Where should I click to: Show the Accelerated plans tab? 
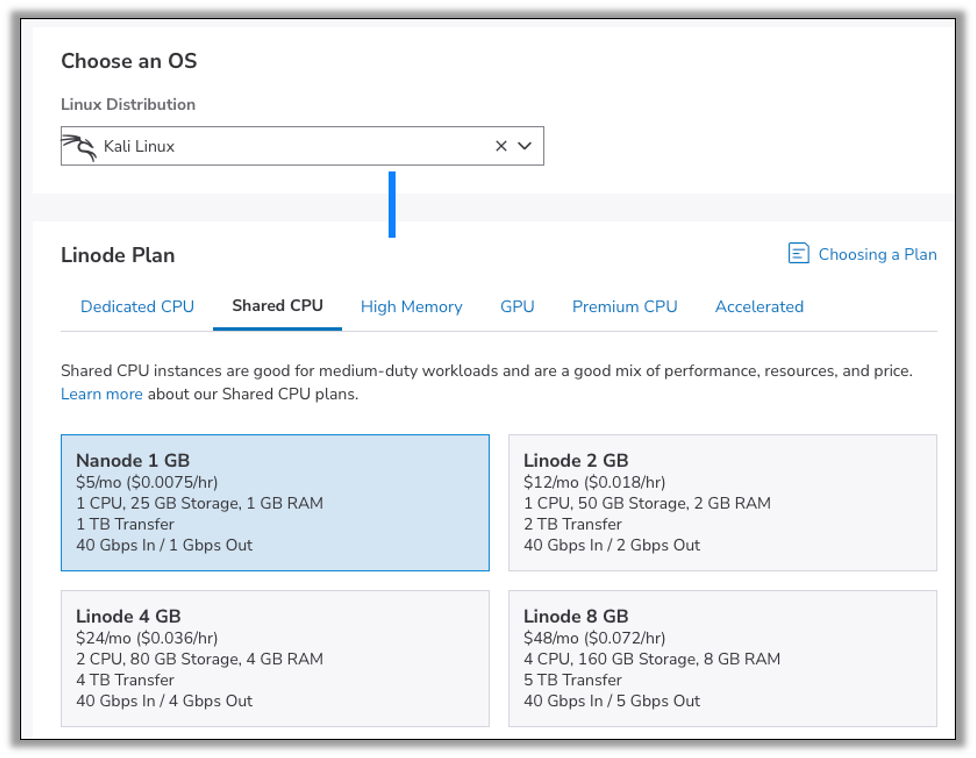[759, 307]
